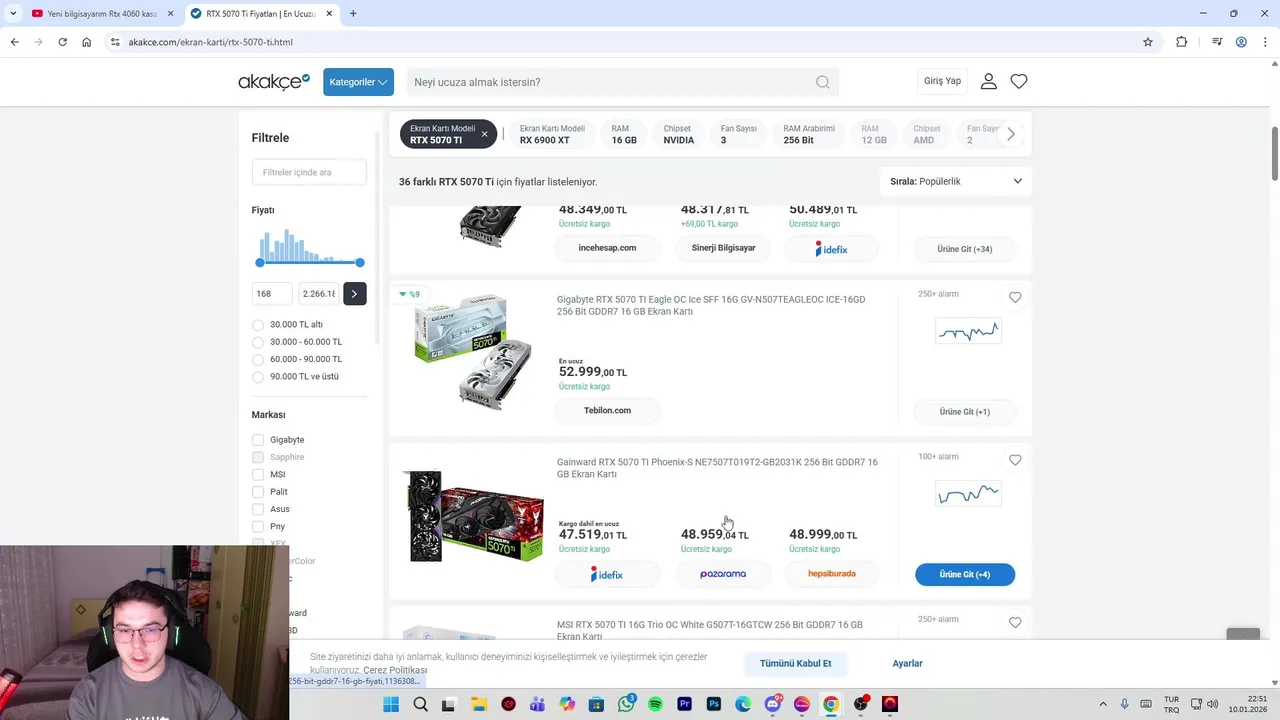This screenshot has height=720, width=1280.
Task: Open a new browser tab
Action: point(353,14)
